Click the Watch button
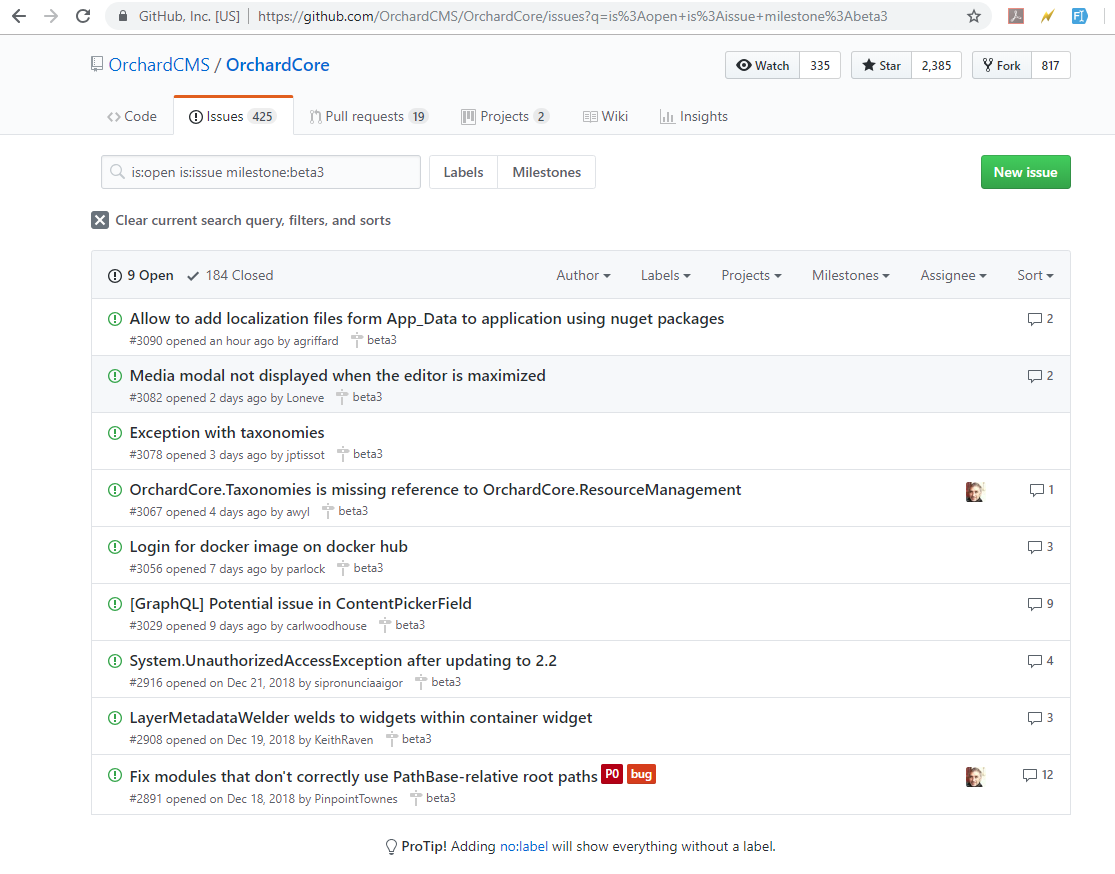 (x=762, y=65)
